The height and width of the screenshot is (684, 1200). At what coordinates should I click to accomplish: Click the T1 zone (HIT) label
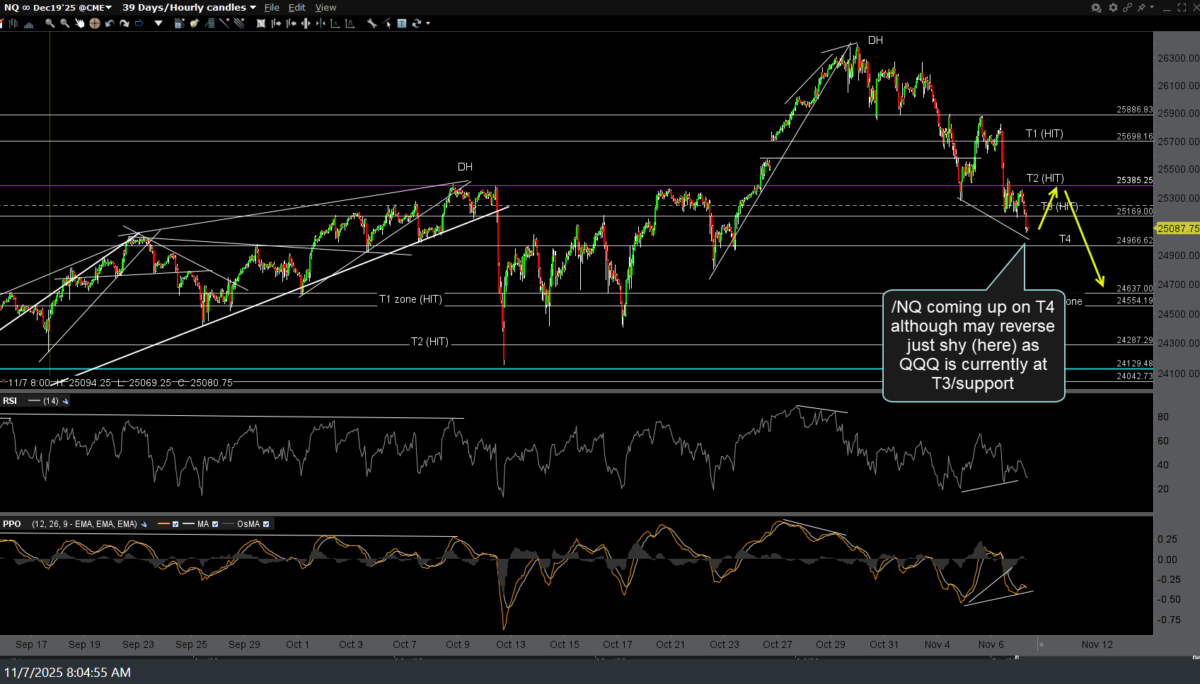(410, 299)
